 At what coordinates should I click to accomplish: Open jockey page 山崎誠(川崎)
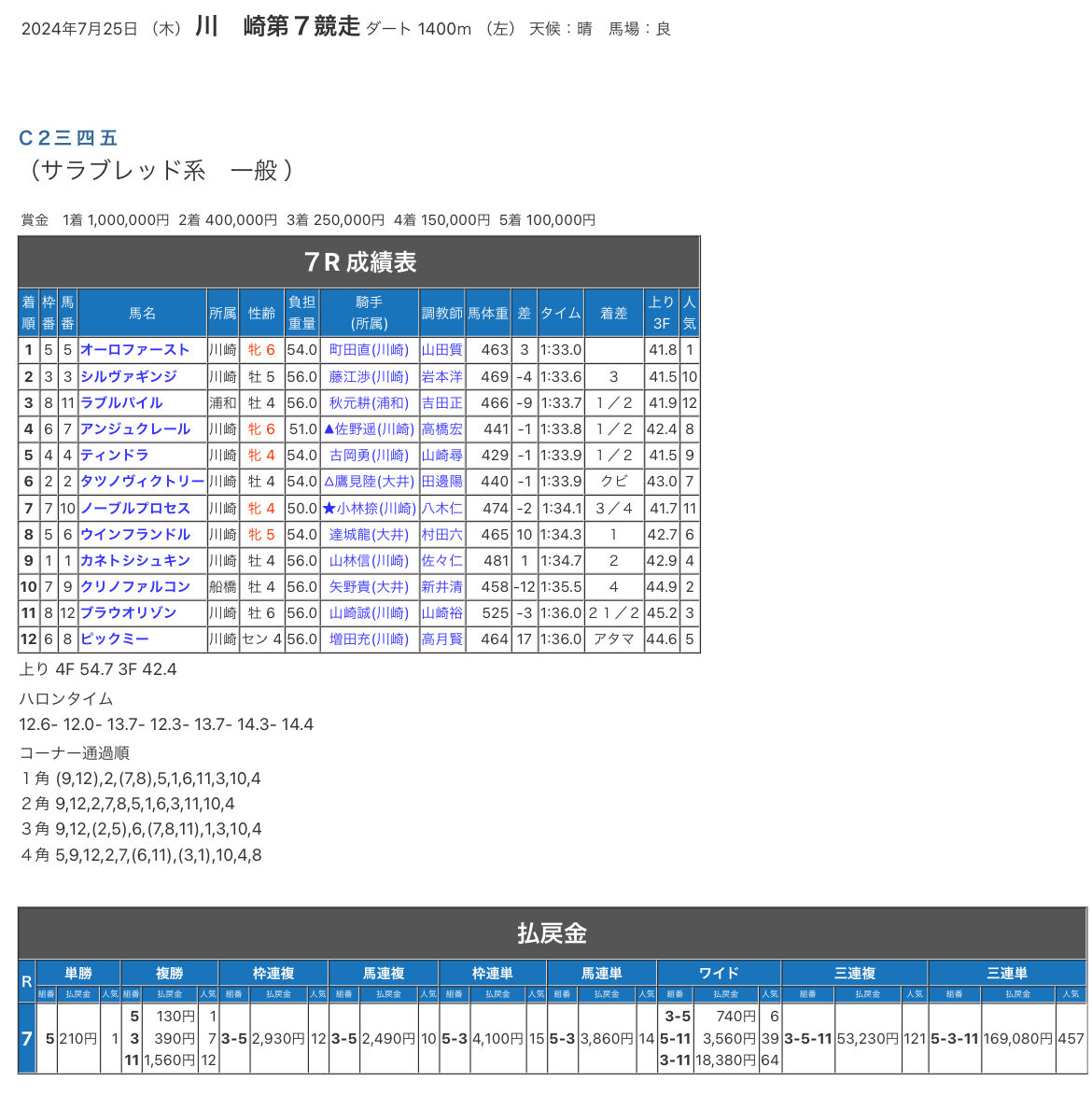[x=369, y=613]
